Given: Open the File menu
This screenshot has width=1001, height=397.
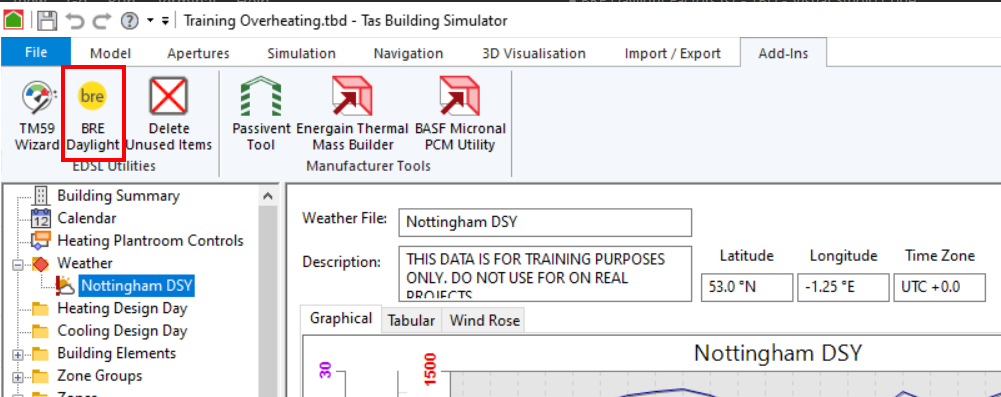Looking at the screenshot, I should tap(36, 53).
